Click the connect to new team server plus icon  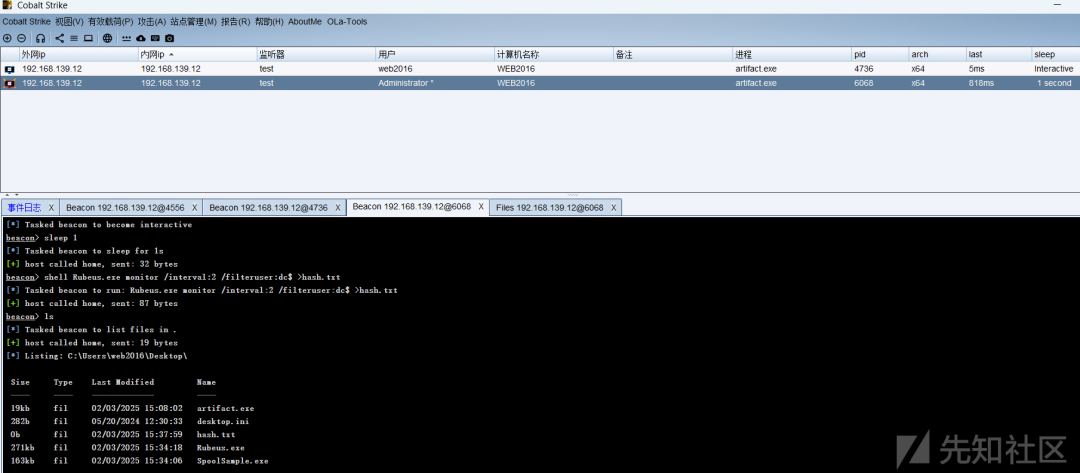tap(8, 39)
